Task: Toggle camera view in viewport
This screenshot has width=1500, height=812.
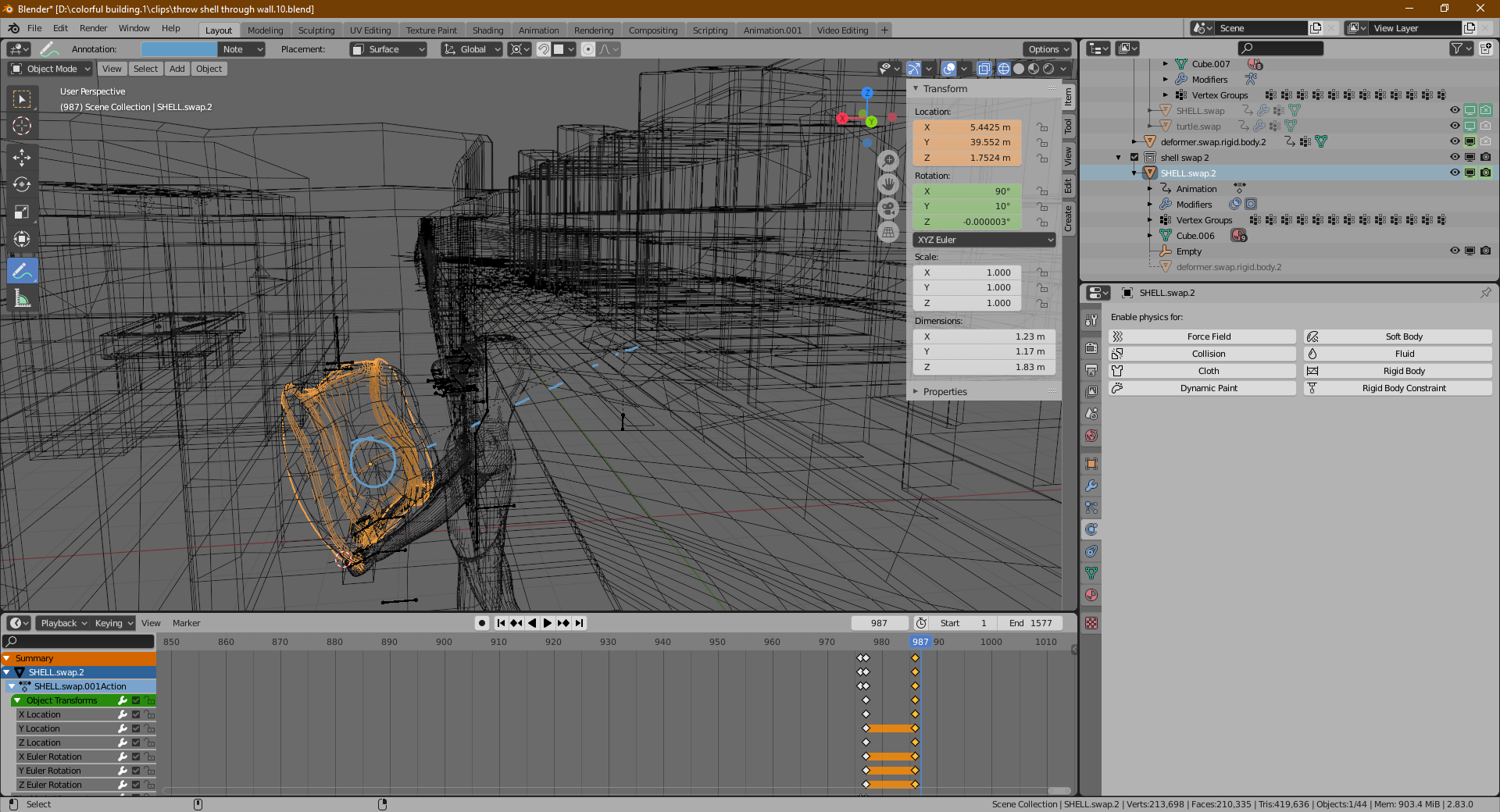Action: (x=888, y=209)
